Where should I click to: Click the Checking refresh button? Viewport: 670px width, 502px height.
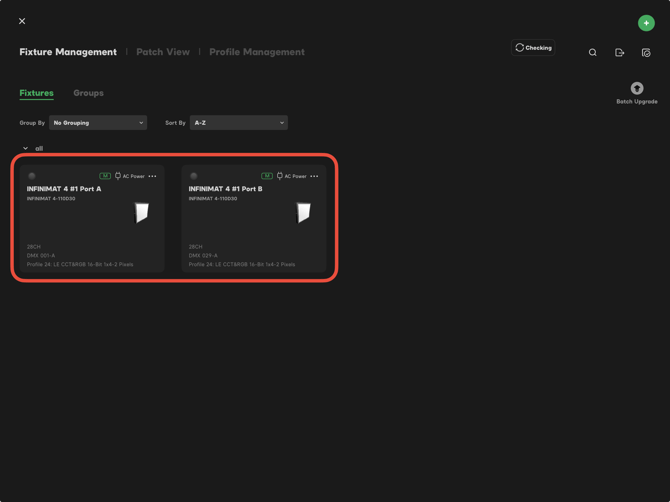(533, 47)
